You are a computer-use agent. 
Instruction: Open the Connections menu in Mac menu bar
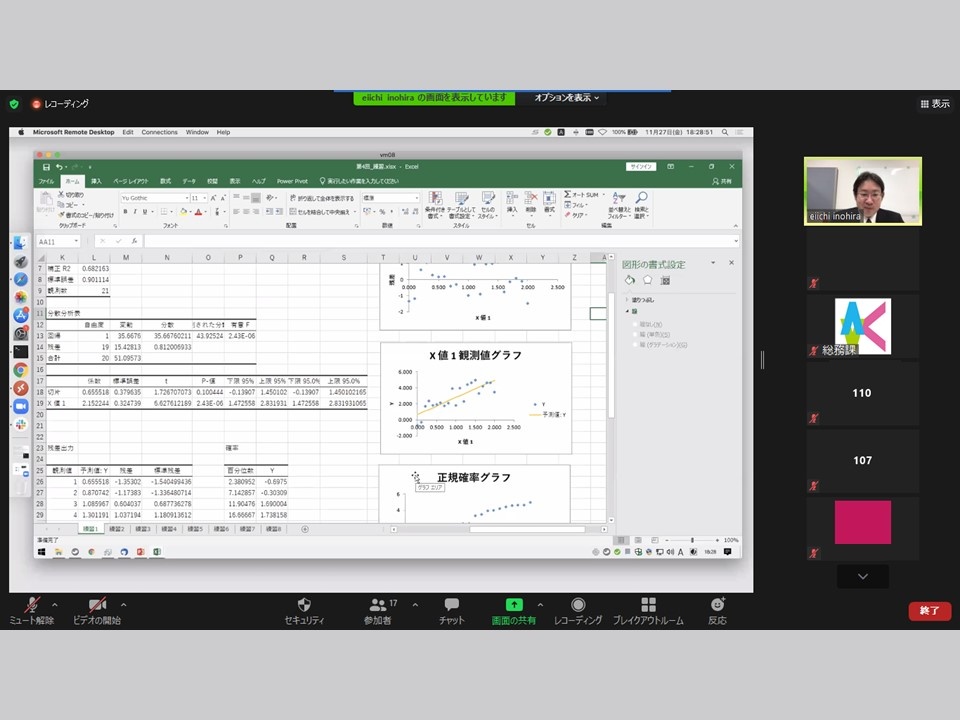point(159,132)
